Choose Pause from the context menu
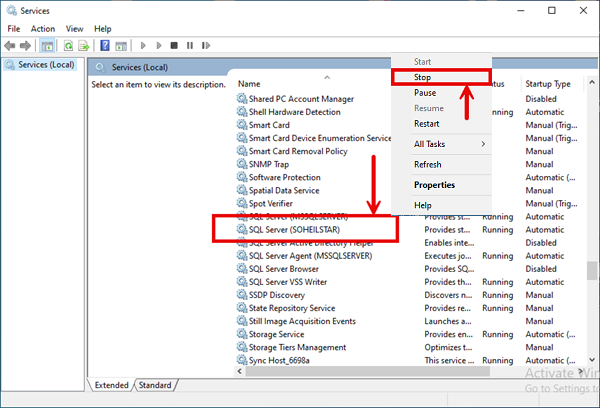 click(441, 93)
